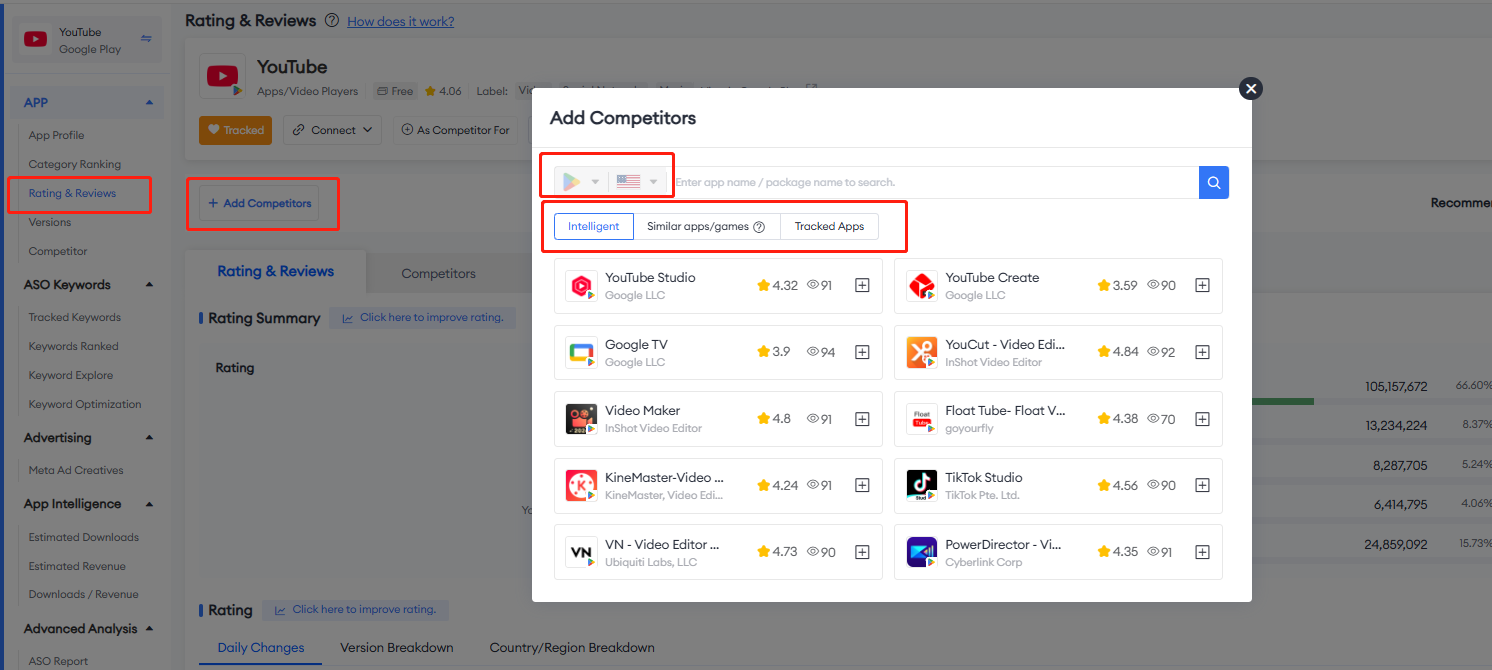Click YouTube Studio app icon
1492x670 pixels.
581,286
